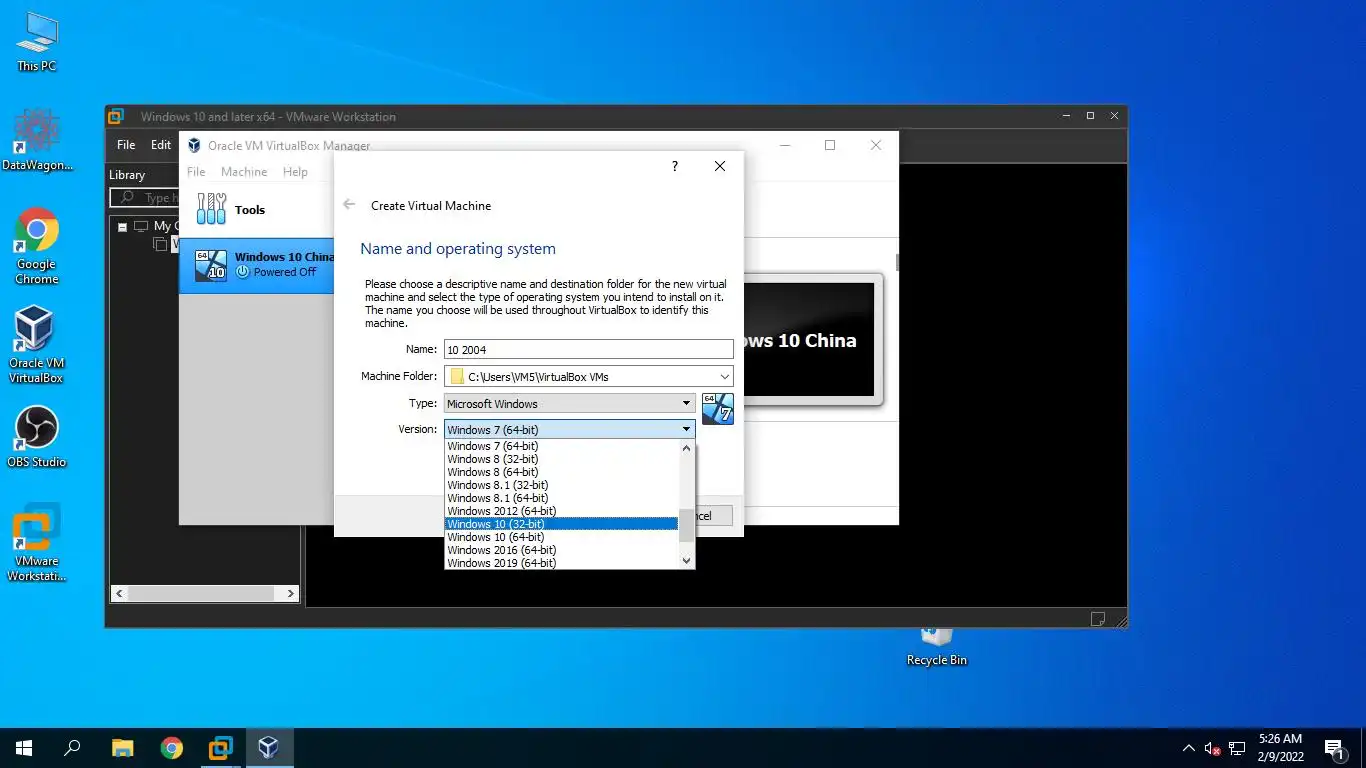
Task: Click the Name input field
Action: click(588, 350)
